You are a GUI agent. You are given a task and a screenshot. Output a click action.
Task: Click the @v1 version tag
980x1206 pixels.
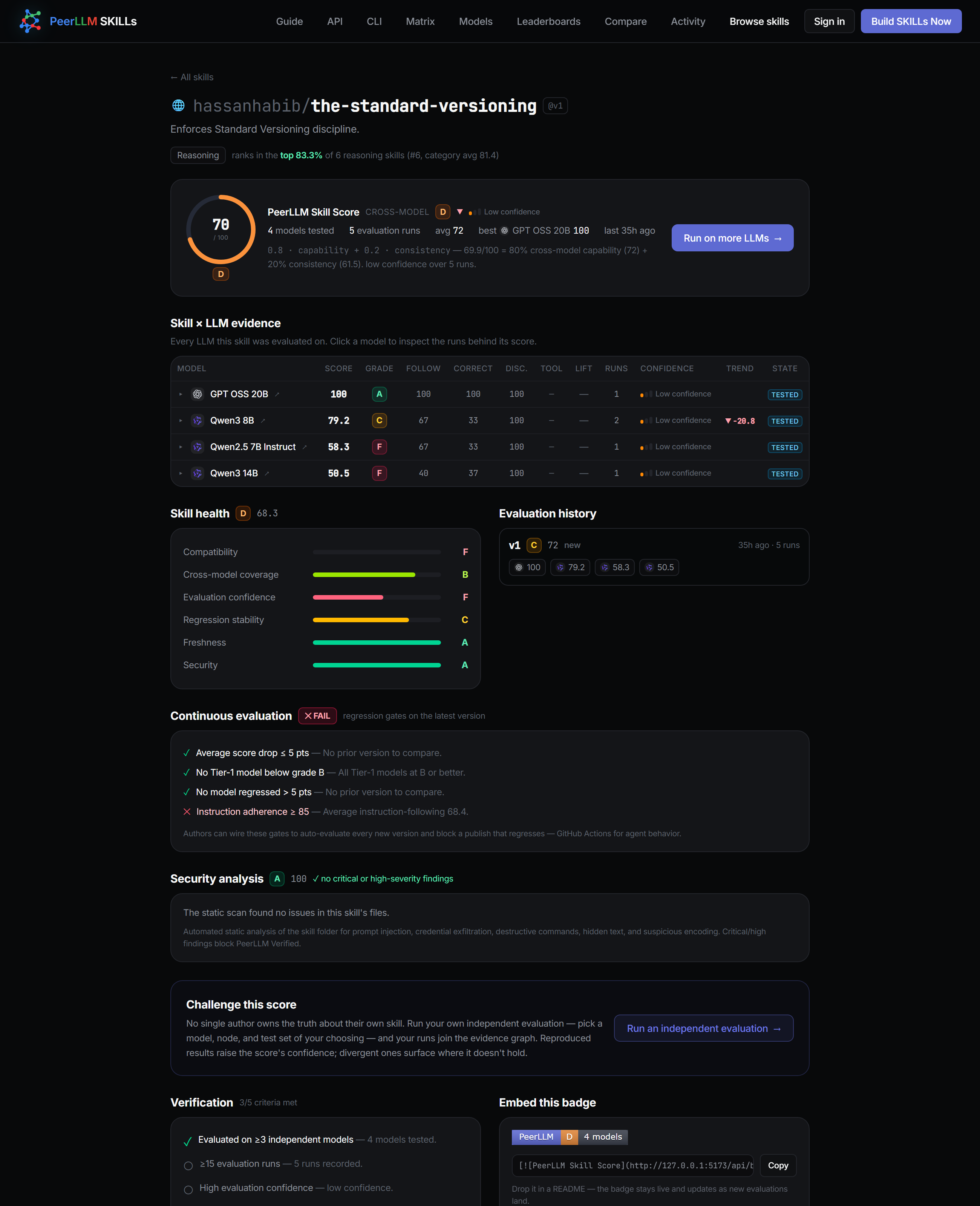click(555, 106)
